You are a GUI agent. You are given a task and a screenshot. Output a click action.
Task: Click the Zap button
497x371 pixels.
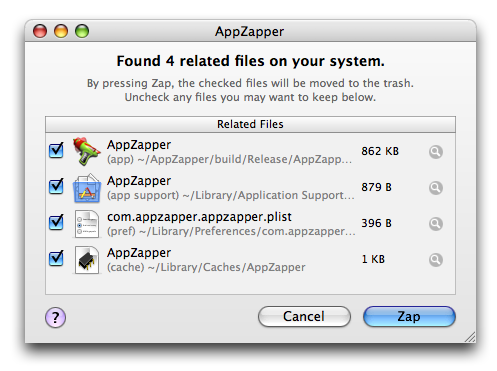coord(409,316)
